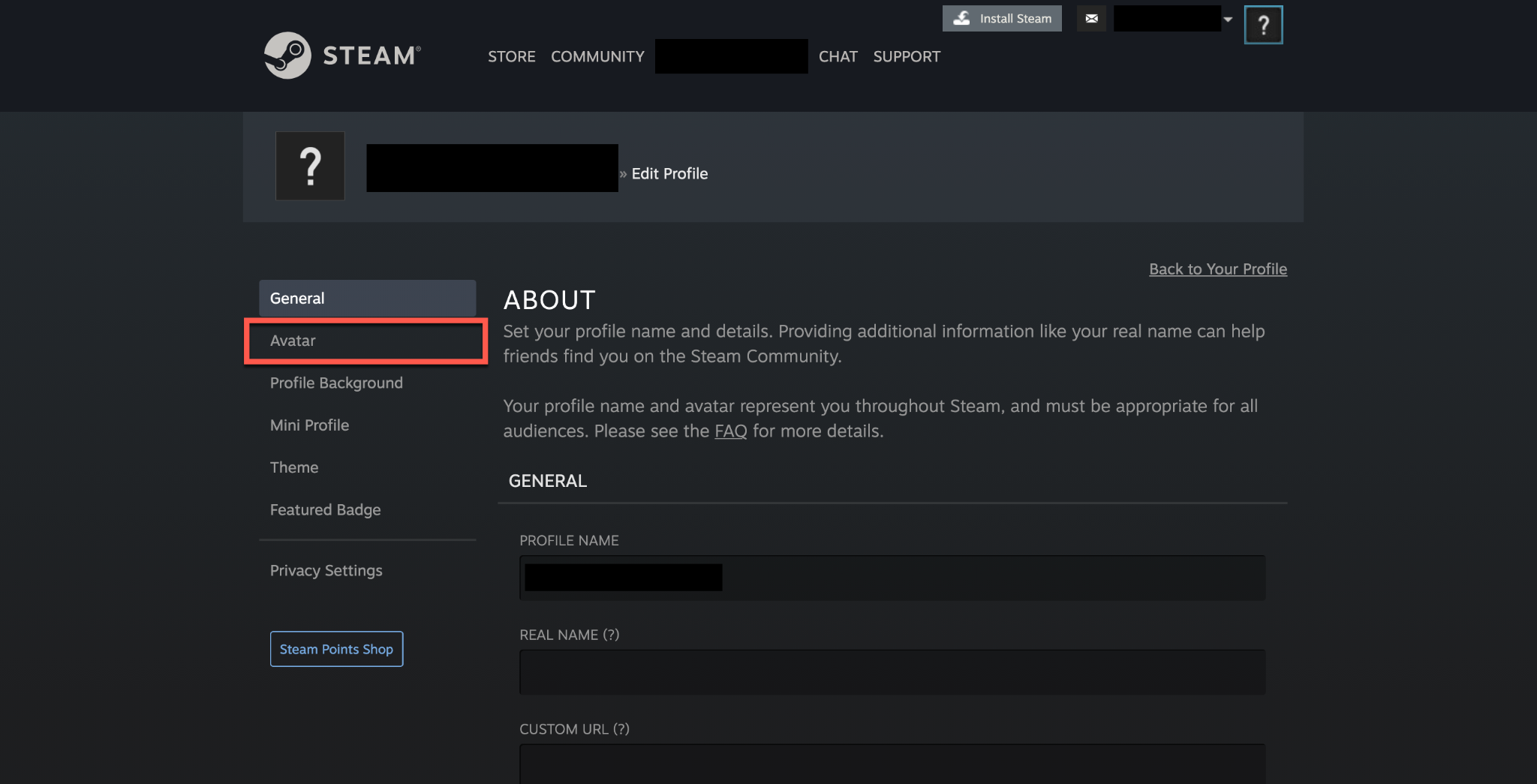Open the STORE menu
Image resolution: width=1537 pixels, height=784 pixels.
(511, 57)
